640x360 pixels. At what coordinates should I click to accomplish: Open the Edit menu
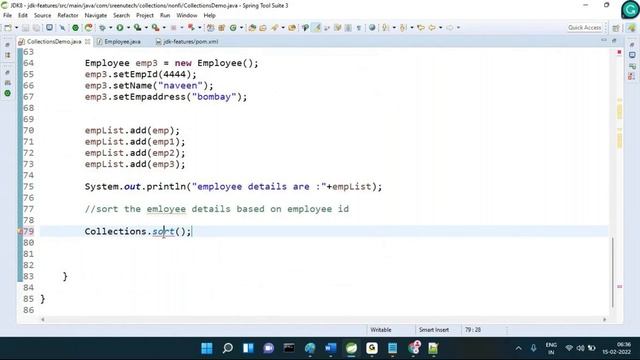click(x=23, y=15)
